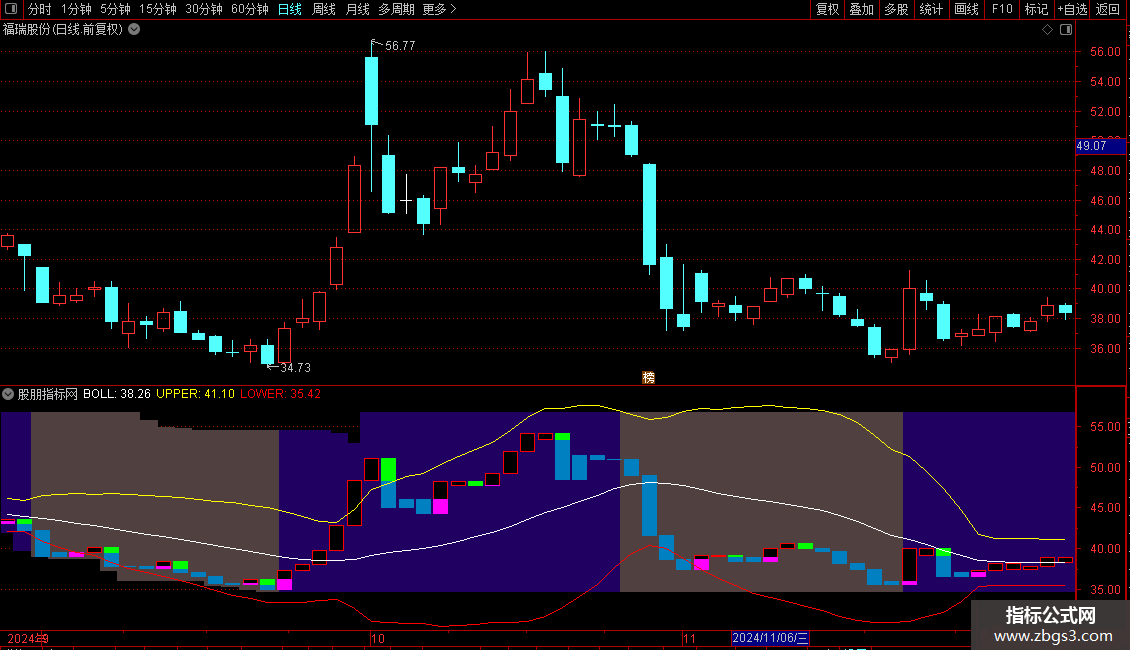Screen dimensions: 1130x650
Task: Click the 福瑞股份(日线.前复权) title
Action: pyautogui.click(x=63, y=30)
